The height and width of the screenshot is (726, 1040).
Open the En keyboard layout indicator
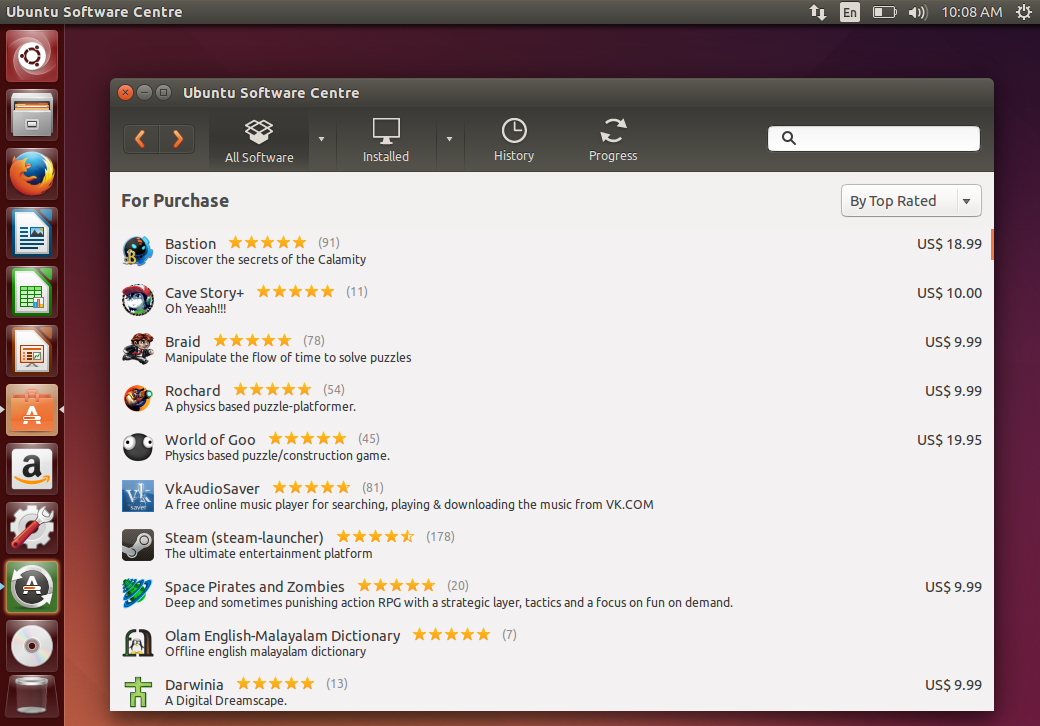[x=850, y=12]
